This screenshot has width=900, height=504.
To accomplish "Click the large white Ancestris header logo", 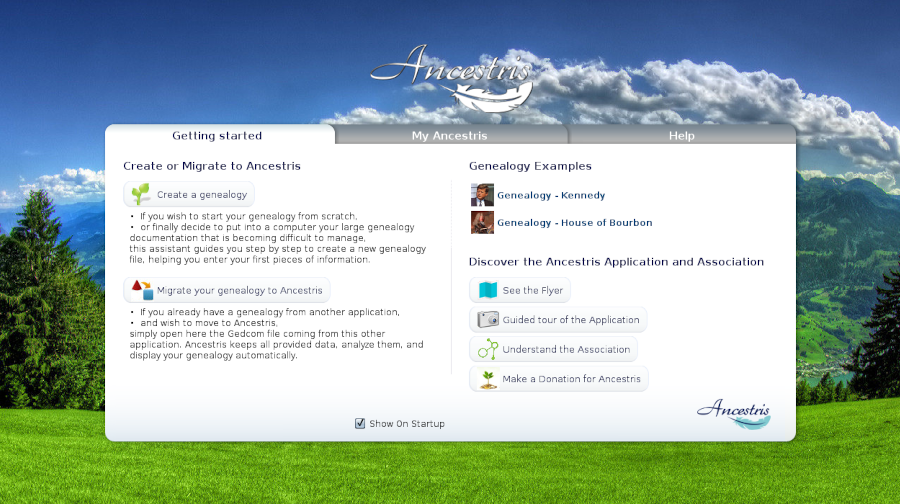I will tap(452, 77).
